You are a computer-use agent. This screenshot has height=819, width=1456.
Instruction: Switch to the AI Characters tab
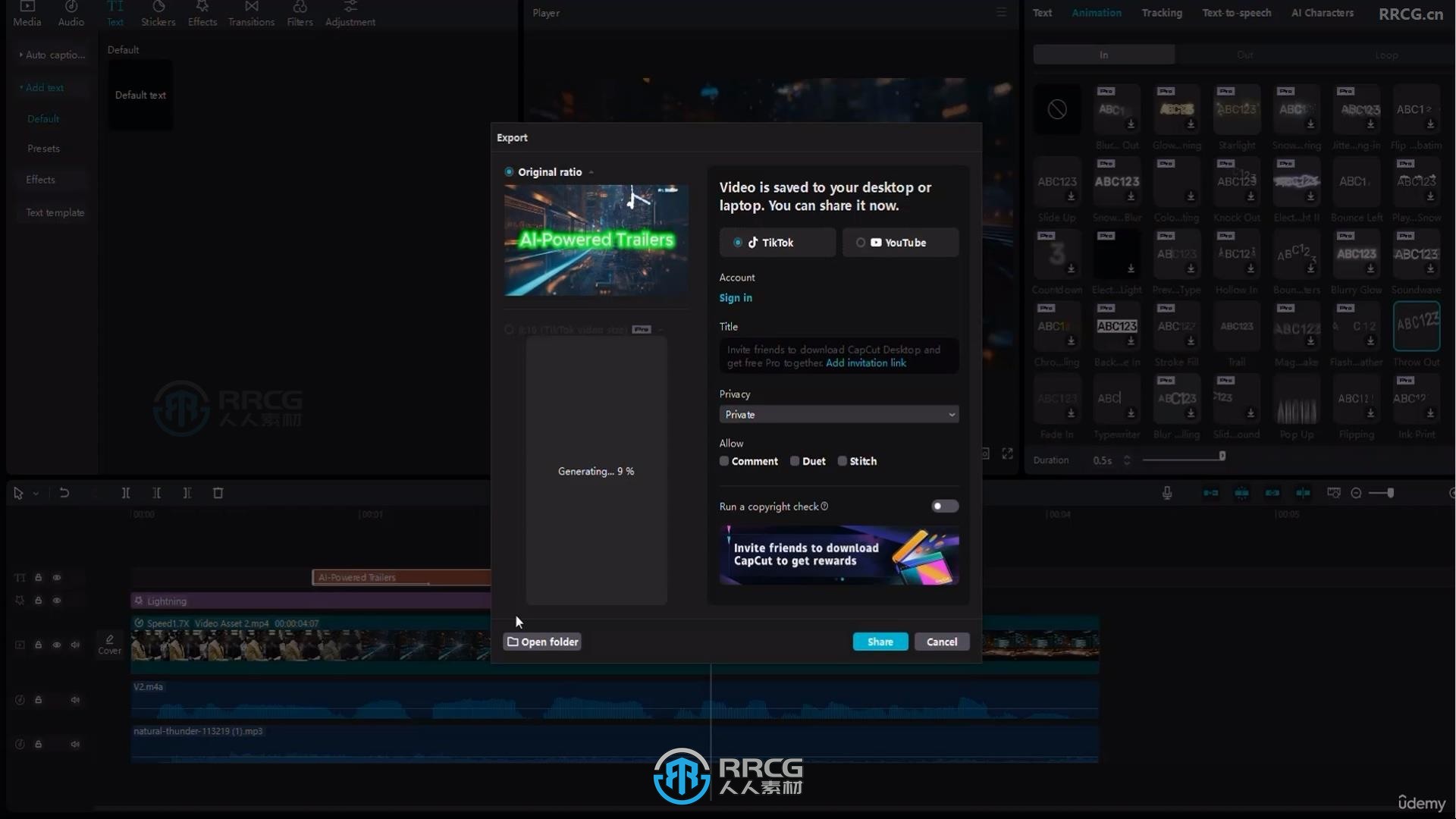(x=1322, y=13)
